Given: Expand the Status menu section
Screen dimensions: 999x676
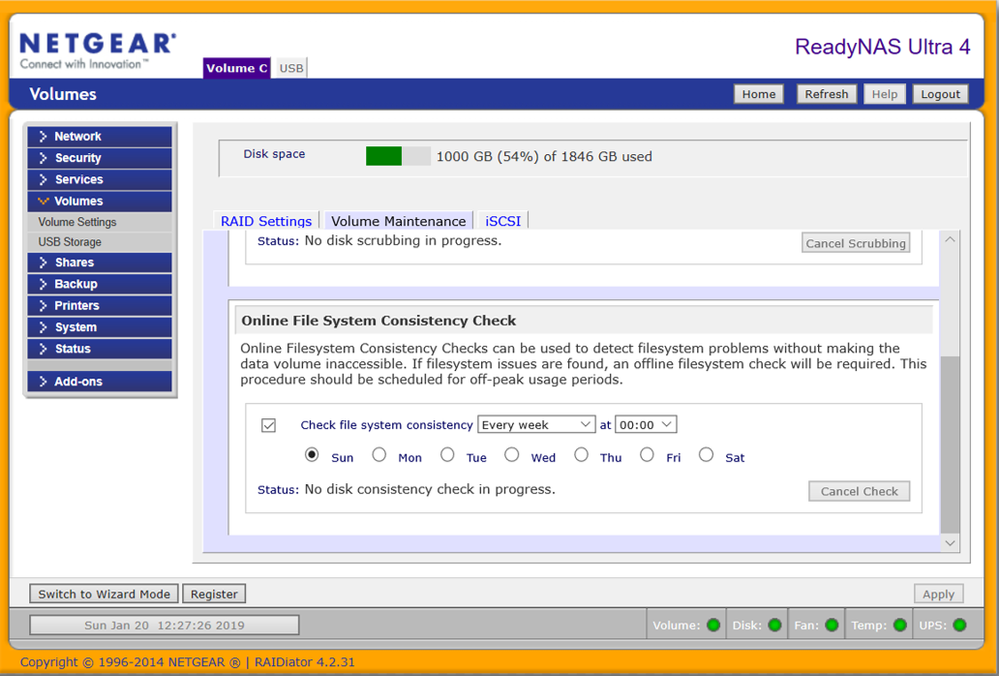Looking at the screenshot, I should 99,349.
